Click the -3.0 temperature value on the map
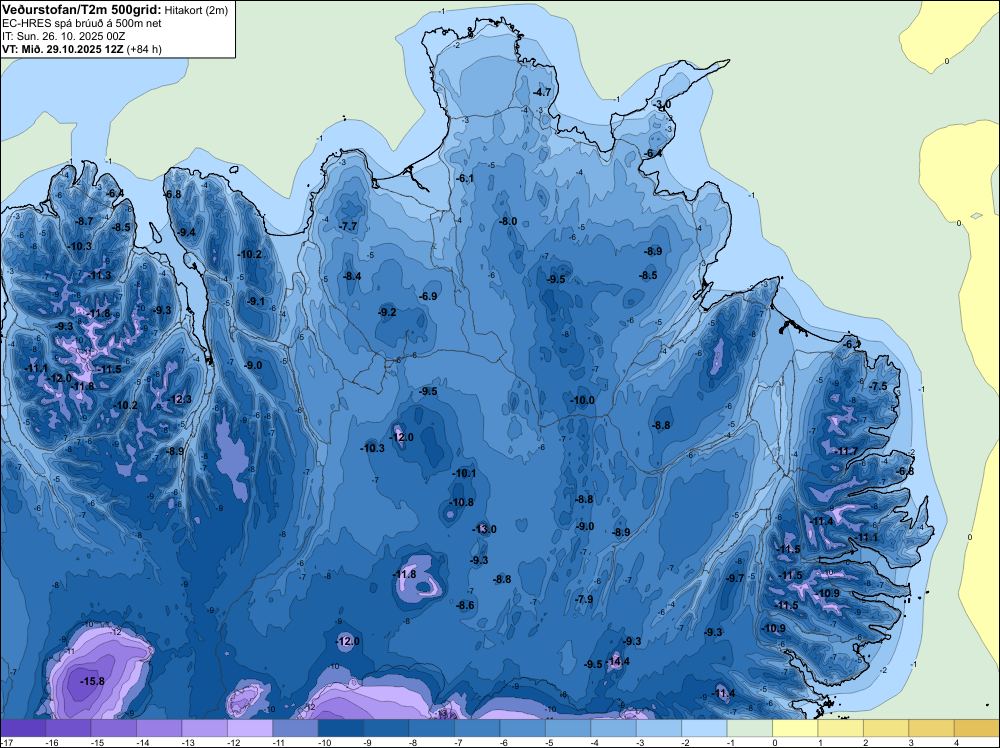Screen dimensions: 1000x748 [x=661, y=105]
